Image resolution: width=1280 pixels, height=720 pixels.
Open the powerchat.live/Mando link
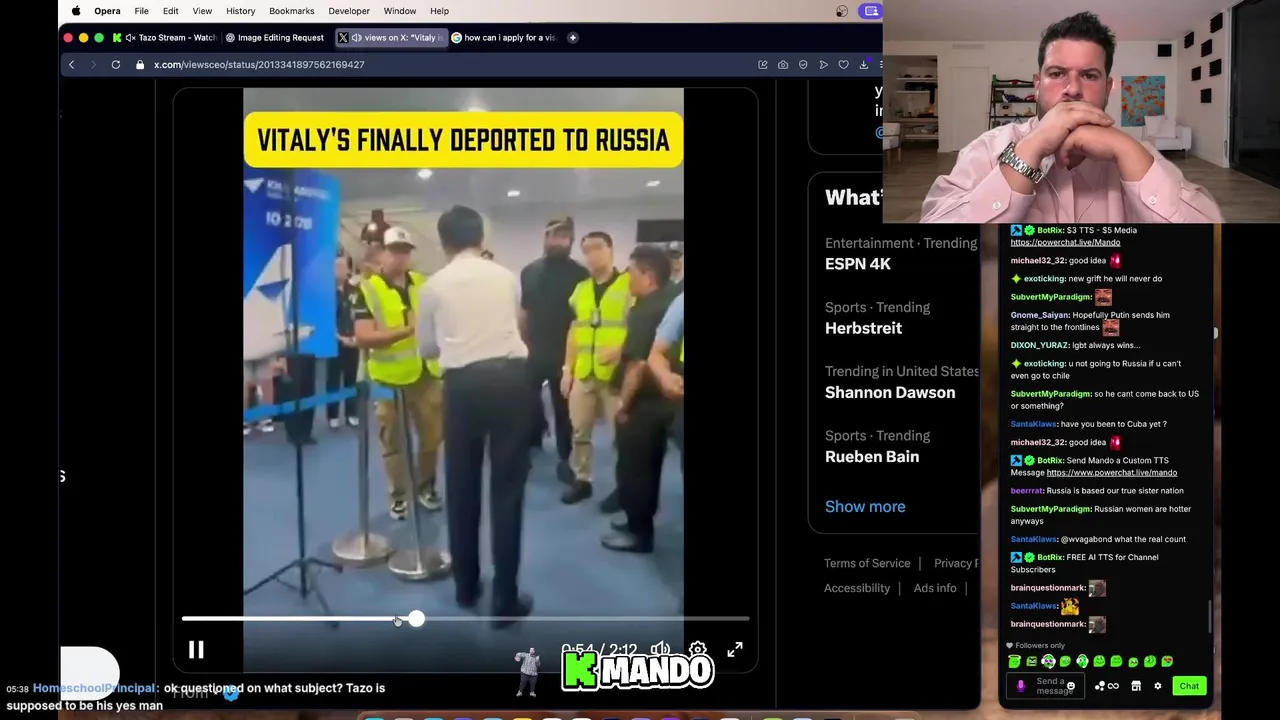pyautogui.click(x=1065, y=242)
